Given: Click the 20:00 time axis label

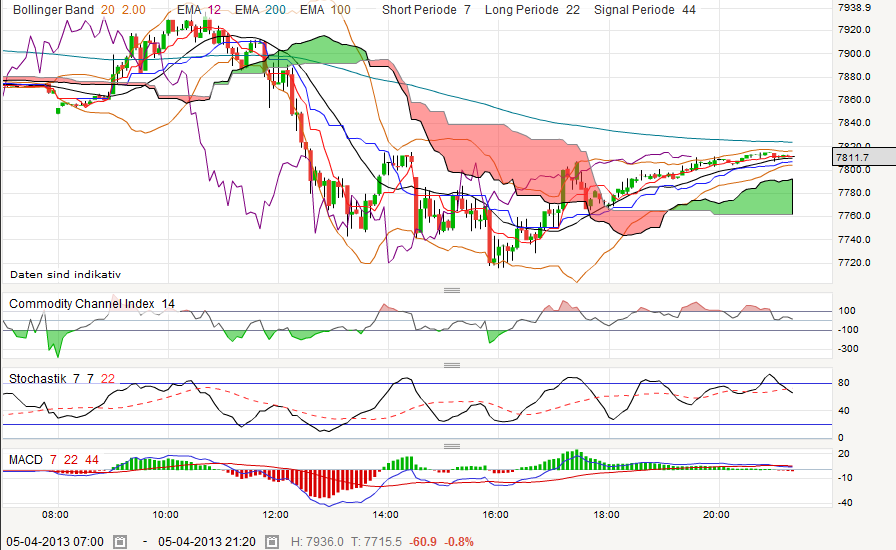Looking at the screenshot, I should click(x=716, y=515).
